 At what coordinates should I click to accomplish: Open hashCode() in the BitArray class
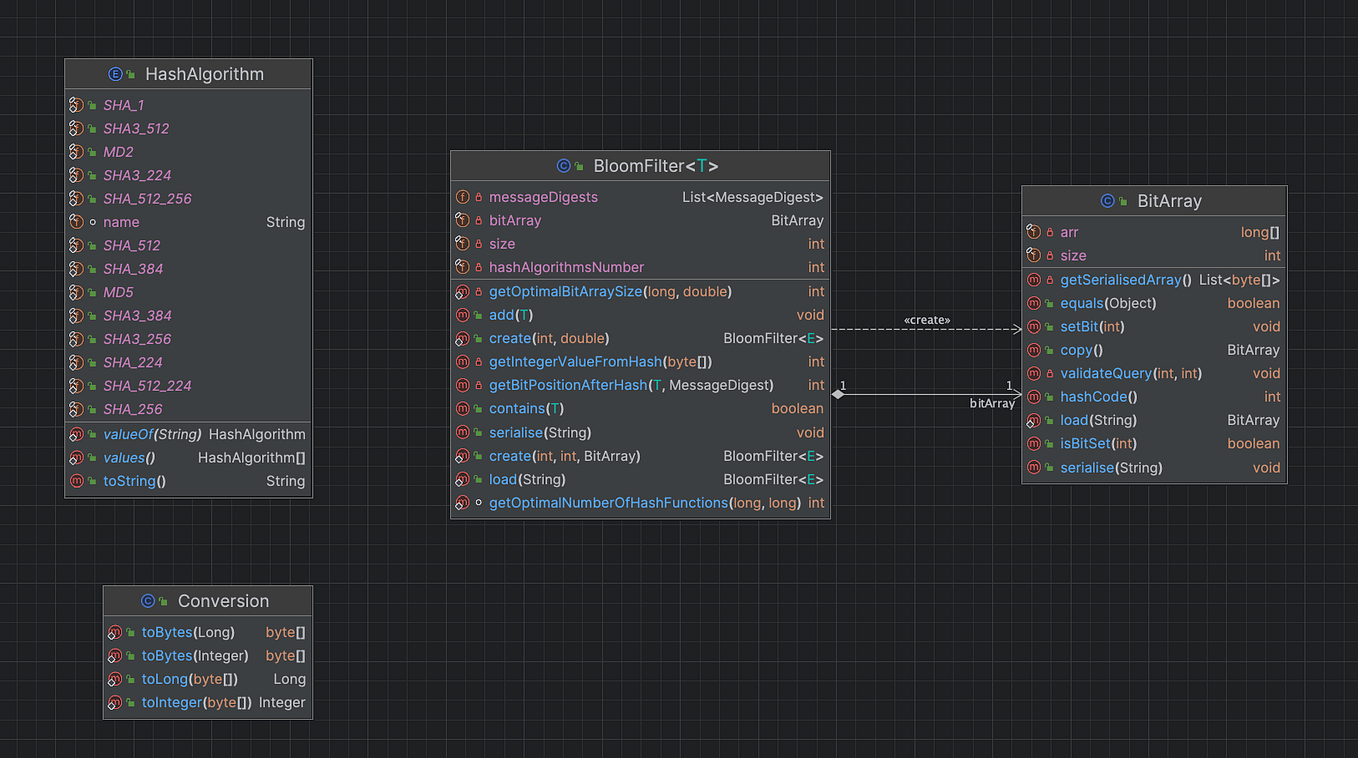pos(1097,396)
